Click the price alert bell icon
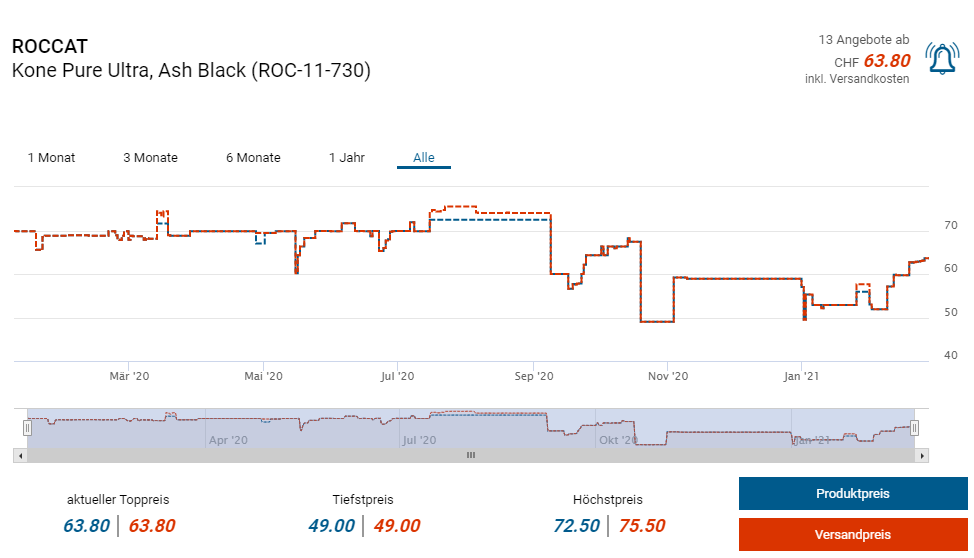This screenshot has height=558, width=974. point(942,60)
